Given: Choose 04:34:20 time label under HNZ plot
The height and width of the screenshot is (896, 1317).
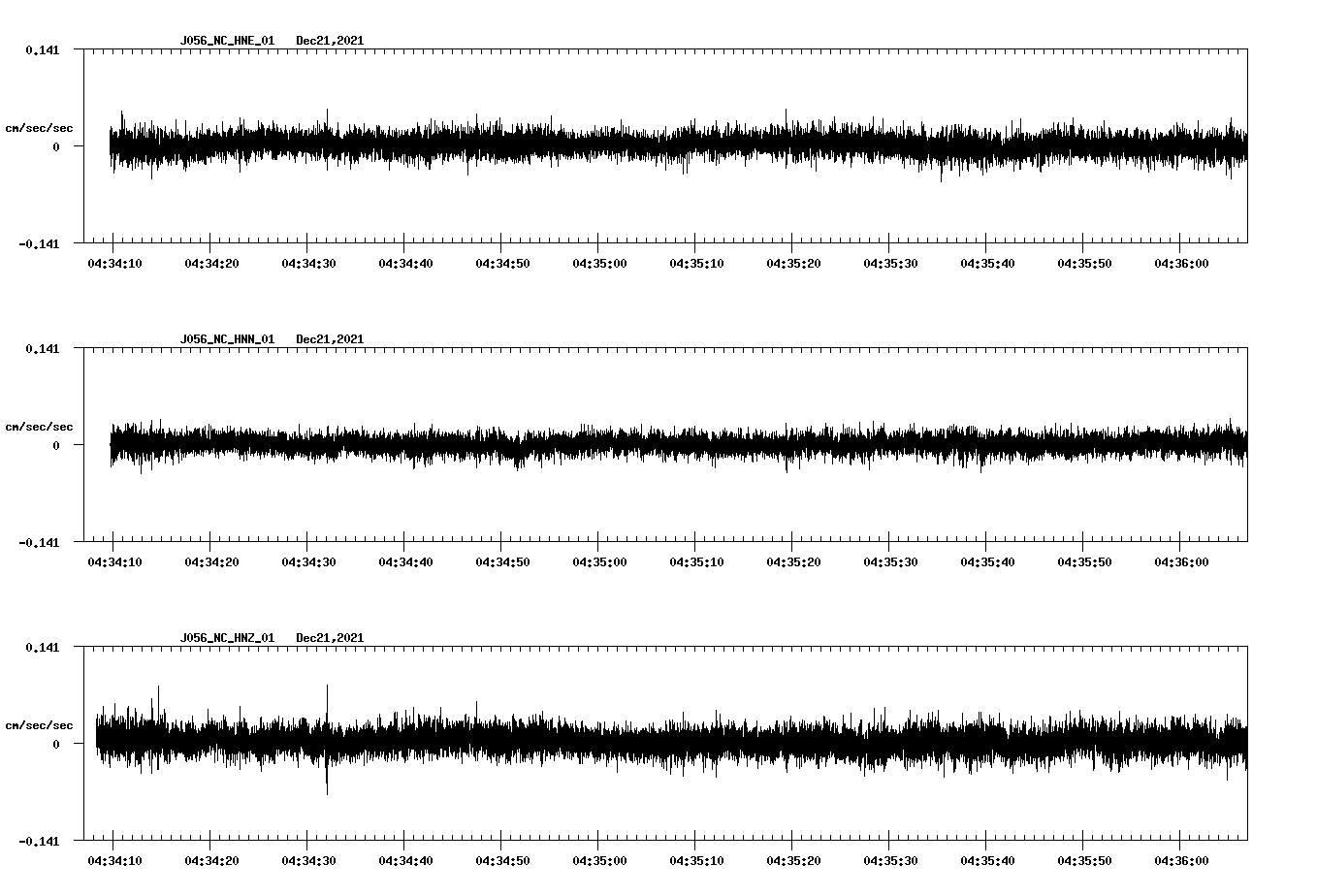Looking at the screenshot, I should coord(211,861).
